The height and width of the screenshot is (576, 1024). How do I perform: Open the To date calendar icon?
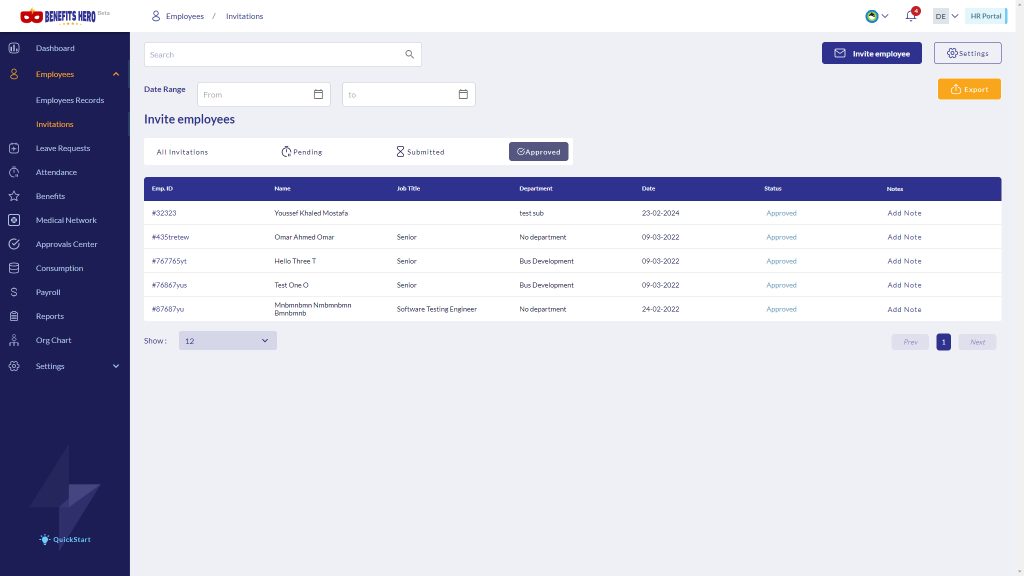pyautogui.click(x=463, y=95)
